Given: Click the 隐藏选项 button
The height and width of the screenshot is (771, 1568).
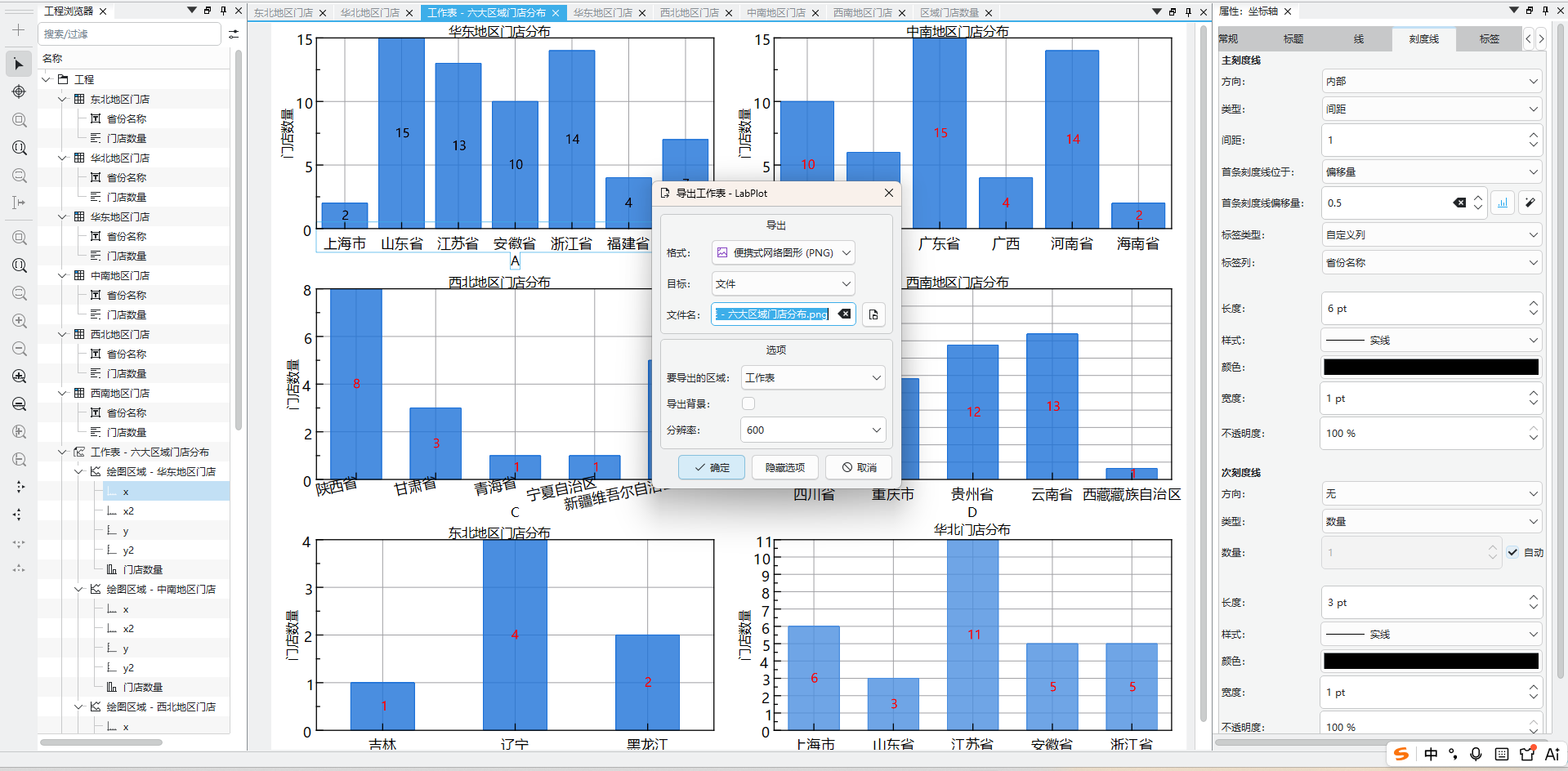Looking at the screenshot, I should (x=785, y=467).
